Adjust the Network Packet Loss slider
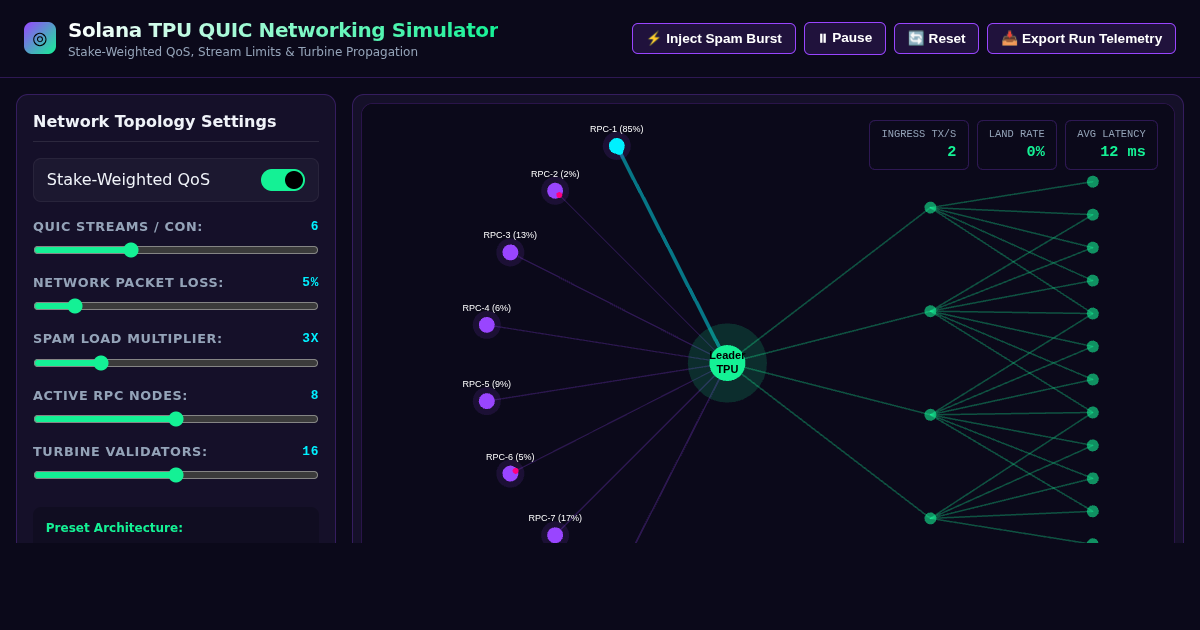Viewport: 1200px width, 630px height. pos(176,306)
